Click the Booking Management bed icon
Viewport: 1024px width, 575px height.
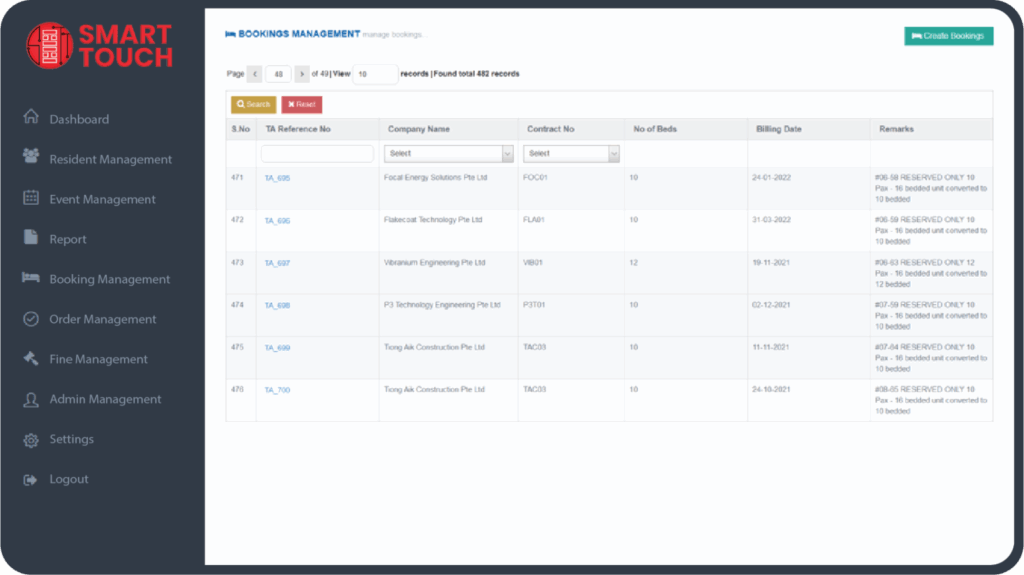point(31,278)
